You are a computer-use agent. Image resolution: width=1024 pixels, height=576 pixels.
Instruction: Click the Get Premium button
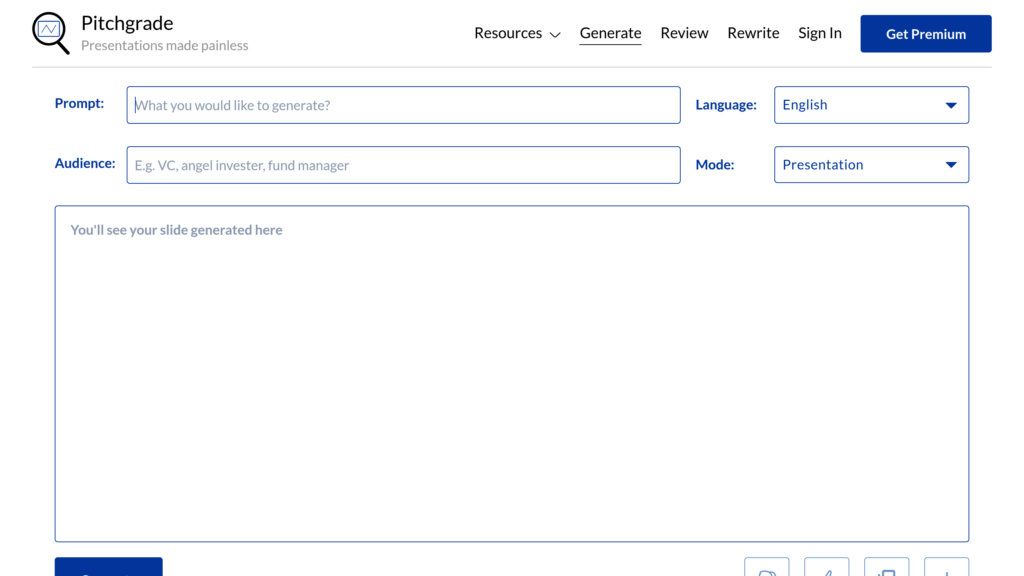[926, 34]
